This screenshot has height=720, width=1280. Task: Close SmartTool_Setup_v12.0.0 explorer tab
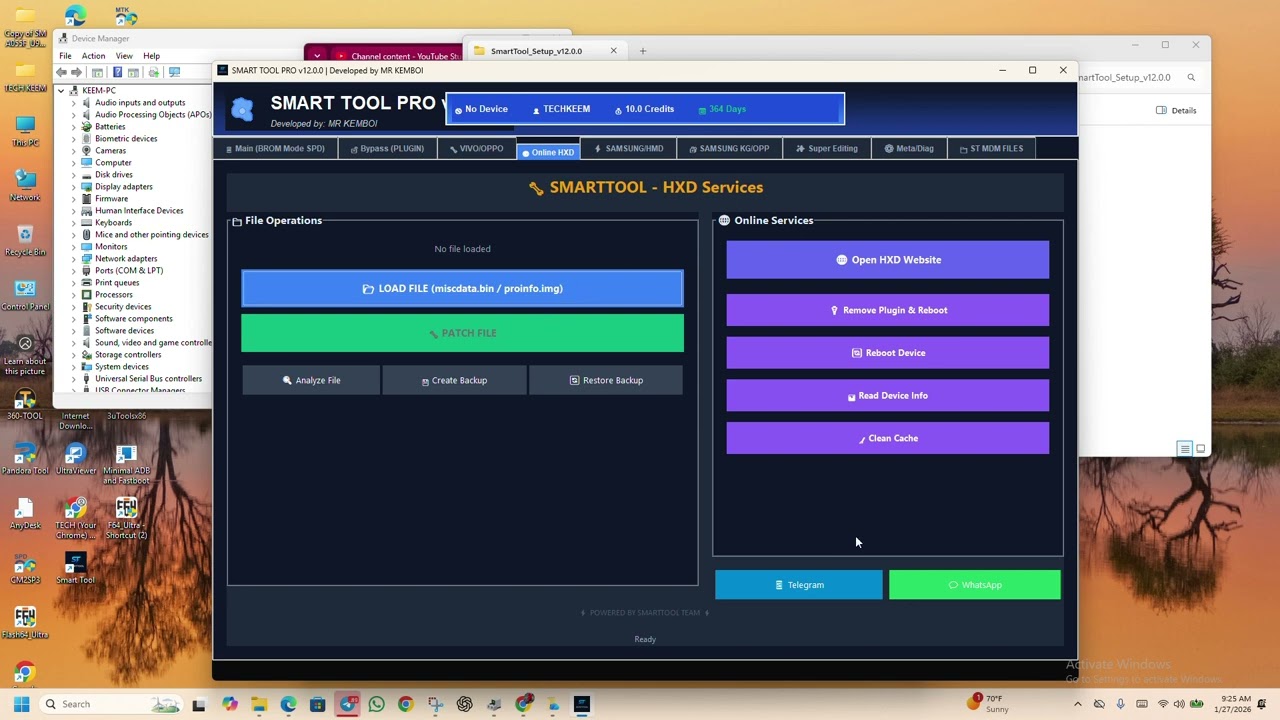(614, 51)
